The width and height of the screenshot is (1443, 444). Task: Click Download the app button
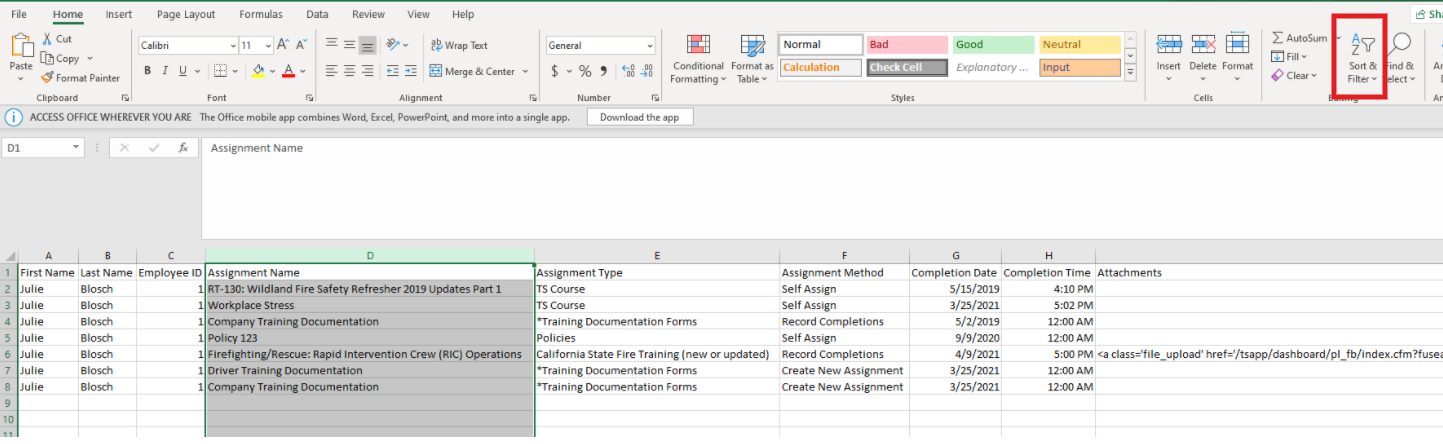tap(640, 117)
